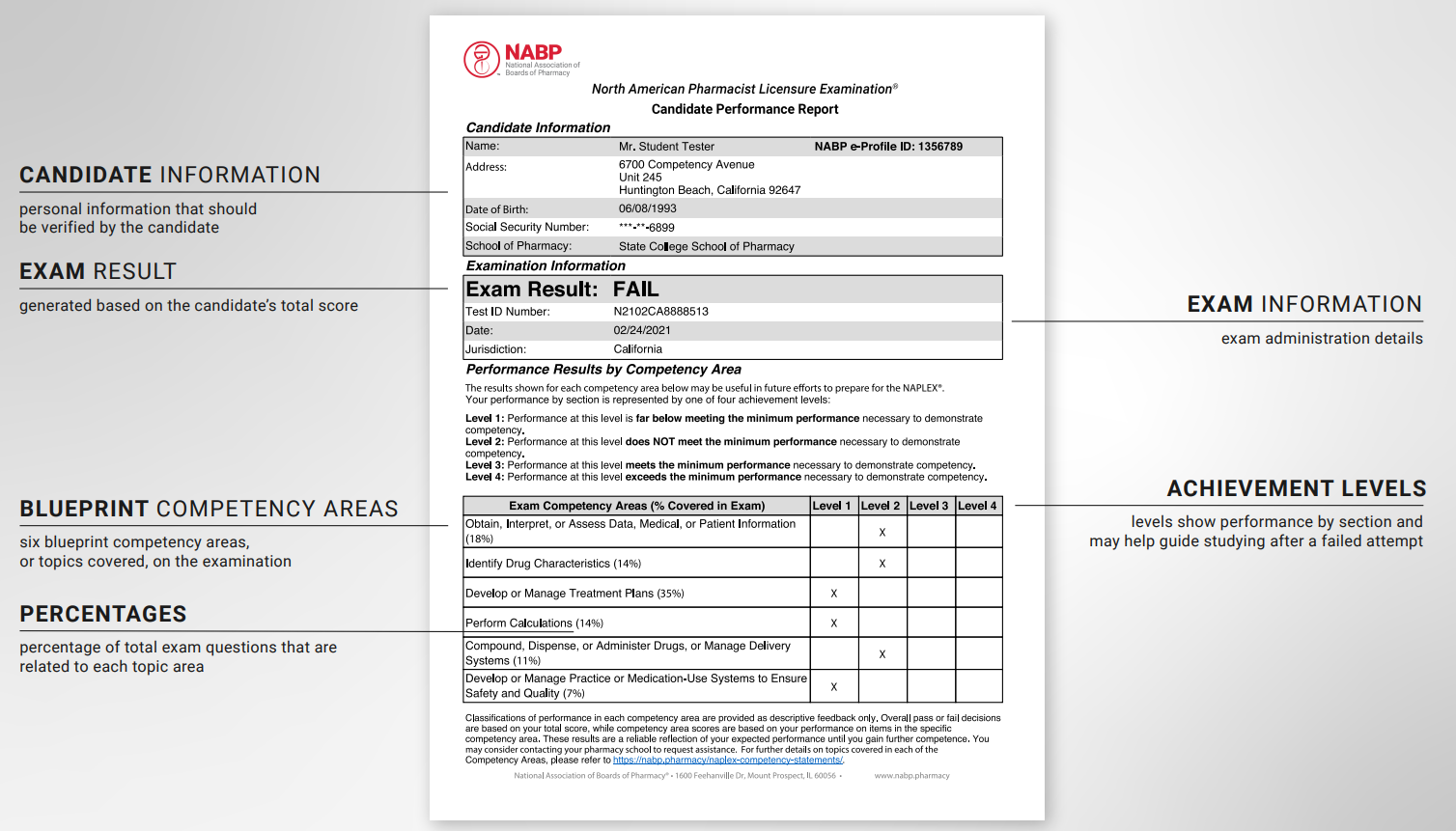This screenshot has height=831, width=1456.
Task: Click the Test ID Number N2102CA8888513
Action: point(660,312)
